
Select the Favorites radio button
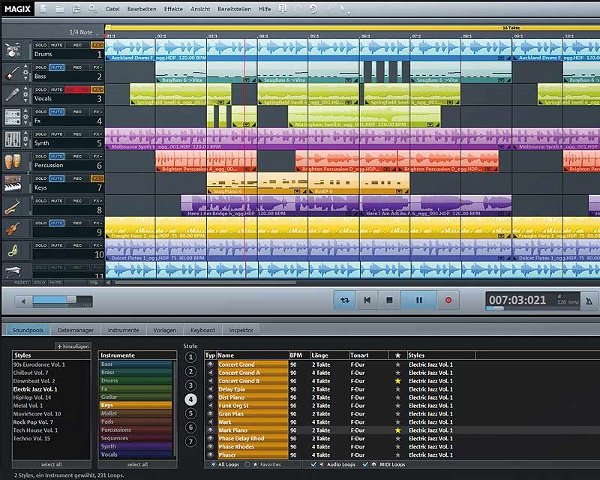(247, 464)
